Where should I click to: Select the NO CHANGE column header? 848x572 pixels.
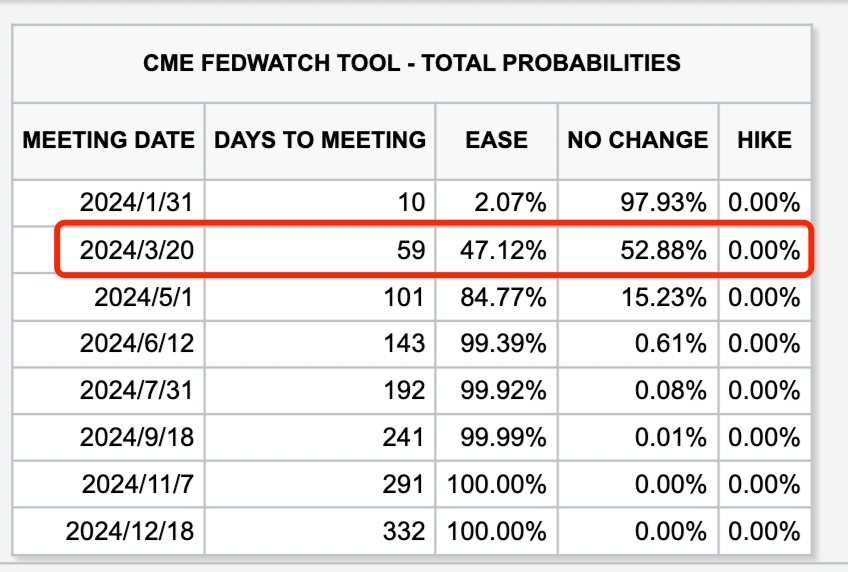coord(637,140)
